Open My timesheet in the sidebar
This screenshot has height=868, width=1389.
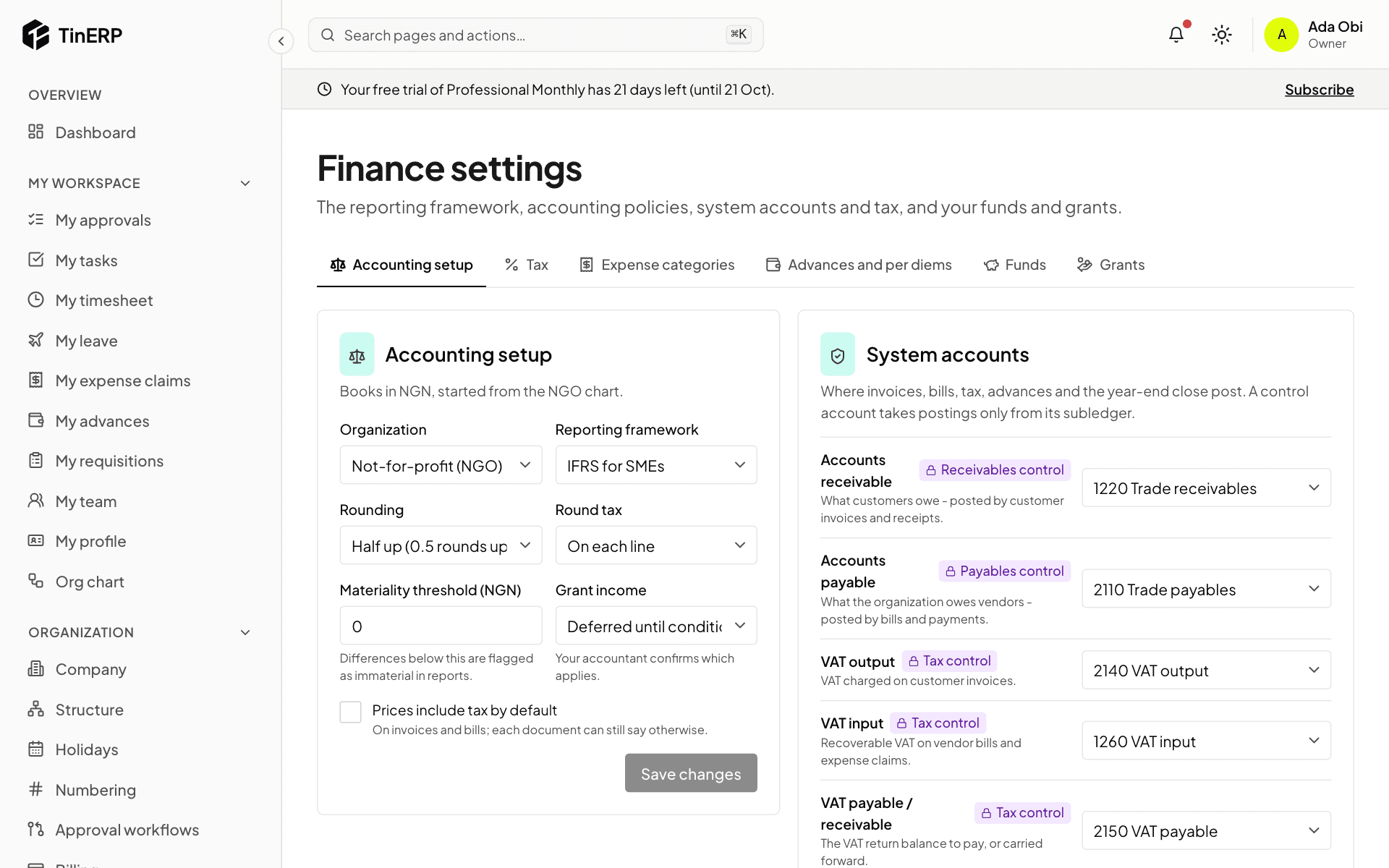[x=140, y=300]
